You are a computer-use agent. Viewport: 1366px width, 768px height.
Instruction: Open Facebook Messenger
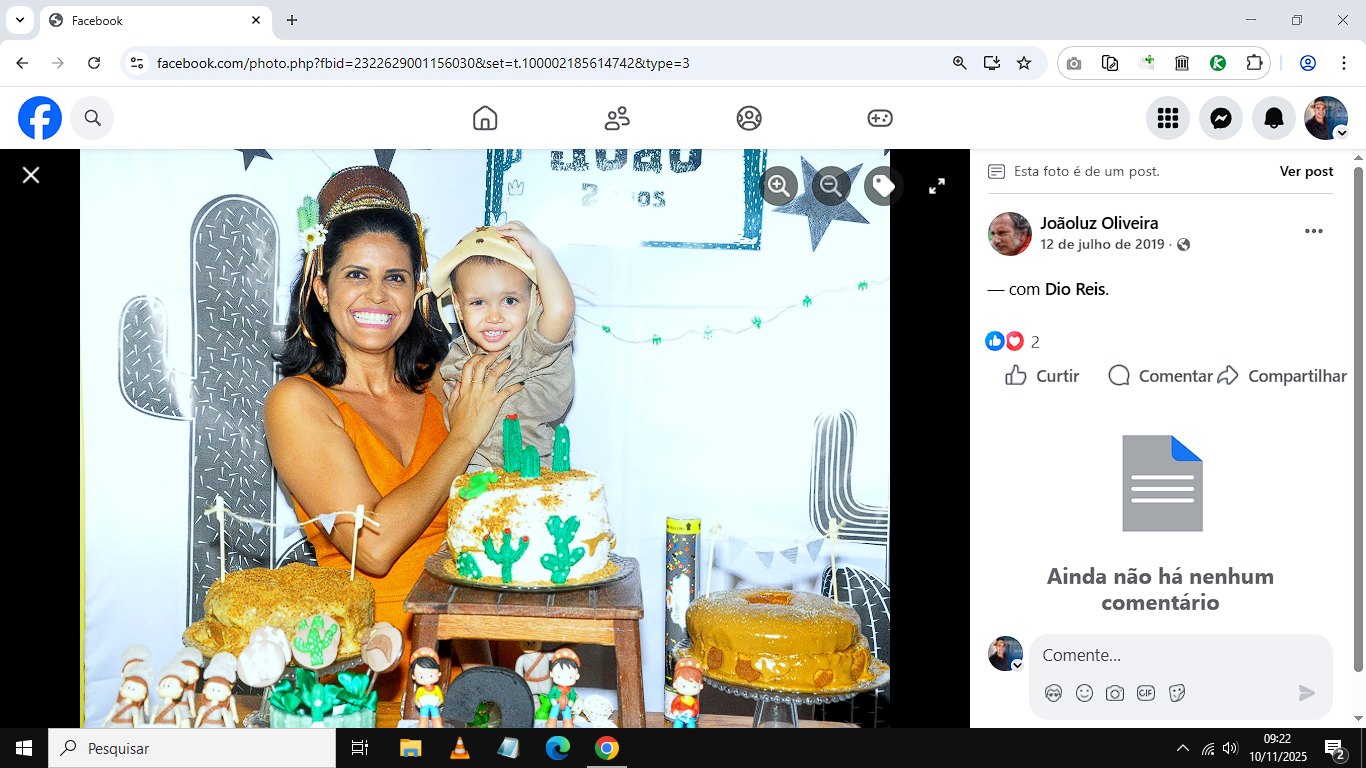tap(1220, 118)
